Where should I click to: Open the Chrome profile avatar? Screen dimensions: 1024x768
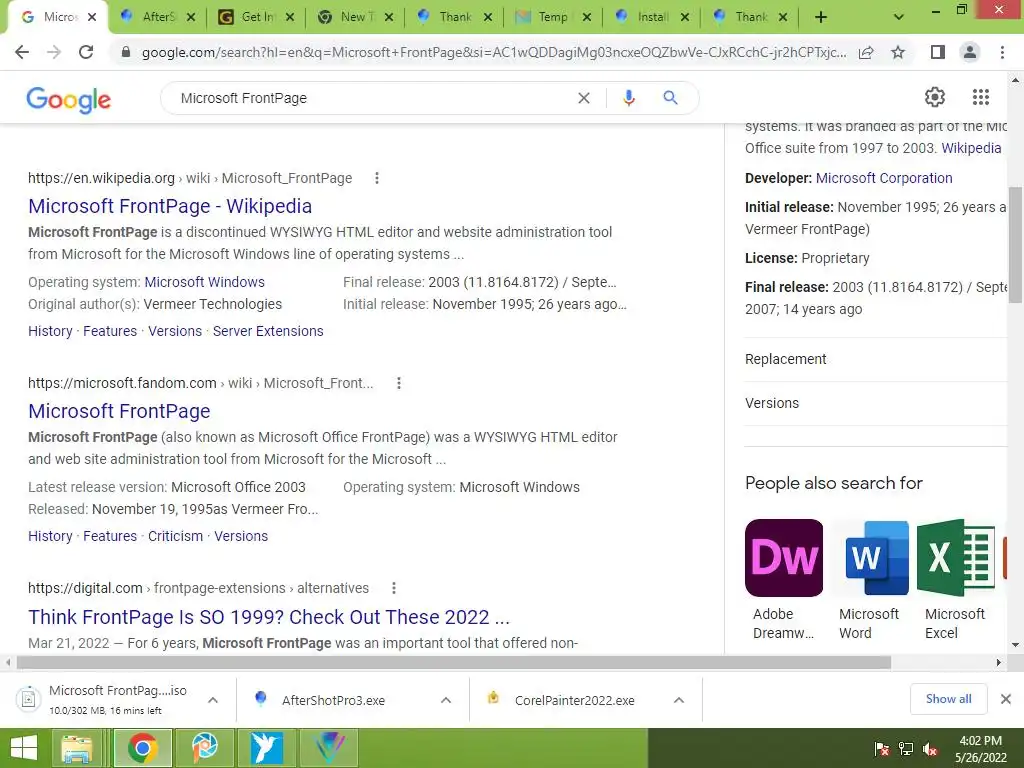(970, 52)
